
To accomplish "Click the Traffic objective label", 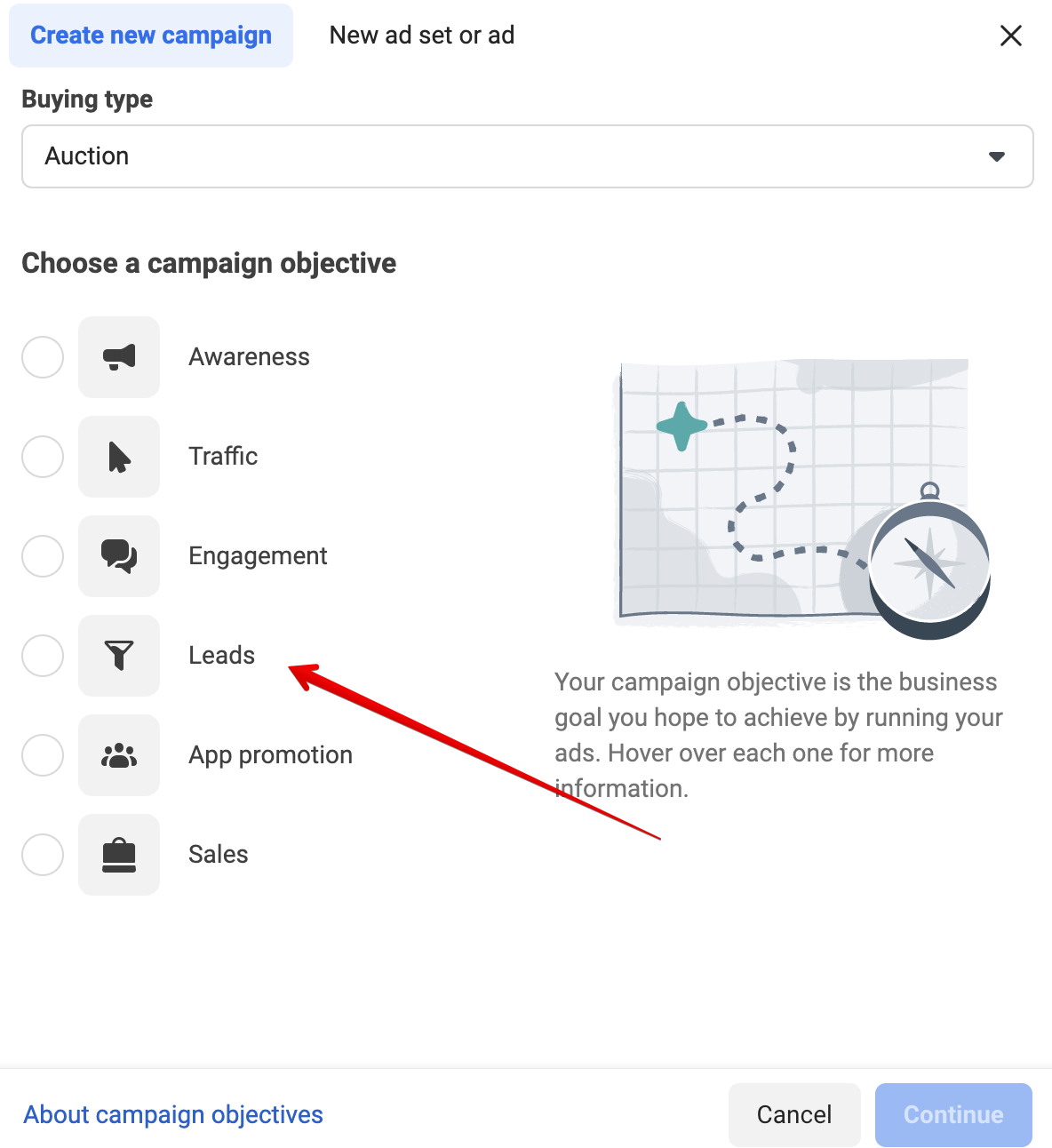I will (x=223, y=457).
